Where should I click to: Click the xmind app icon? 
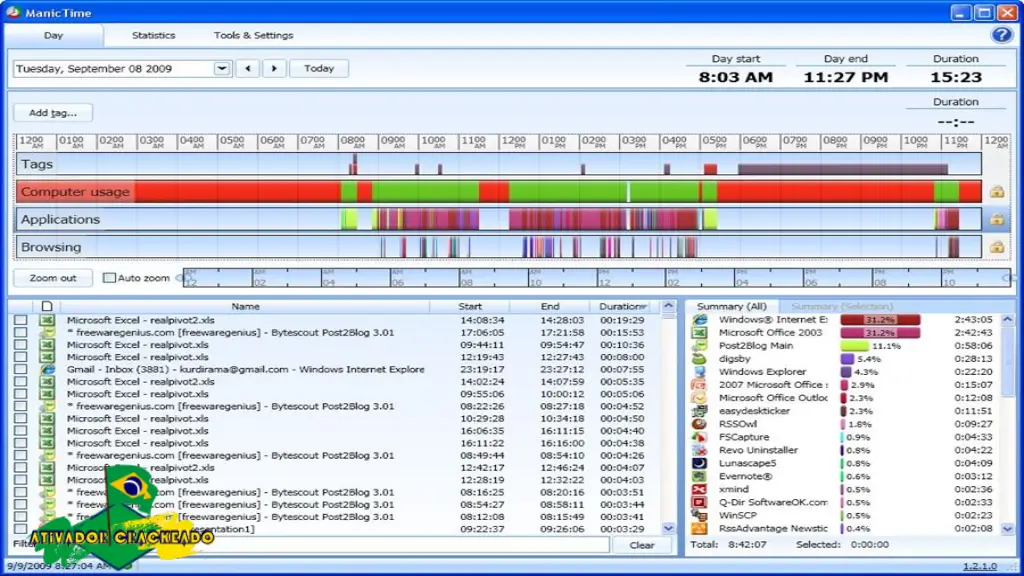point(699,489)
